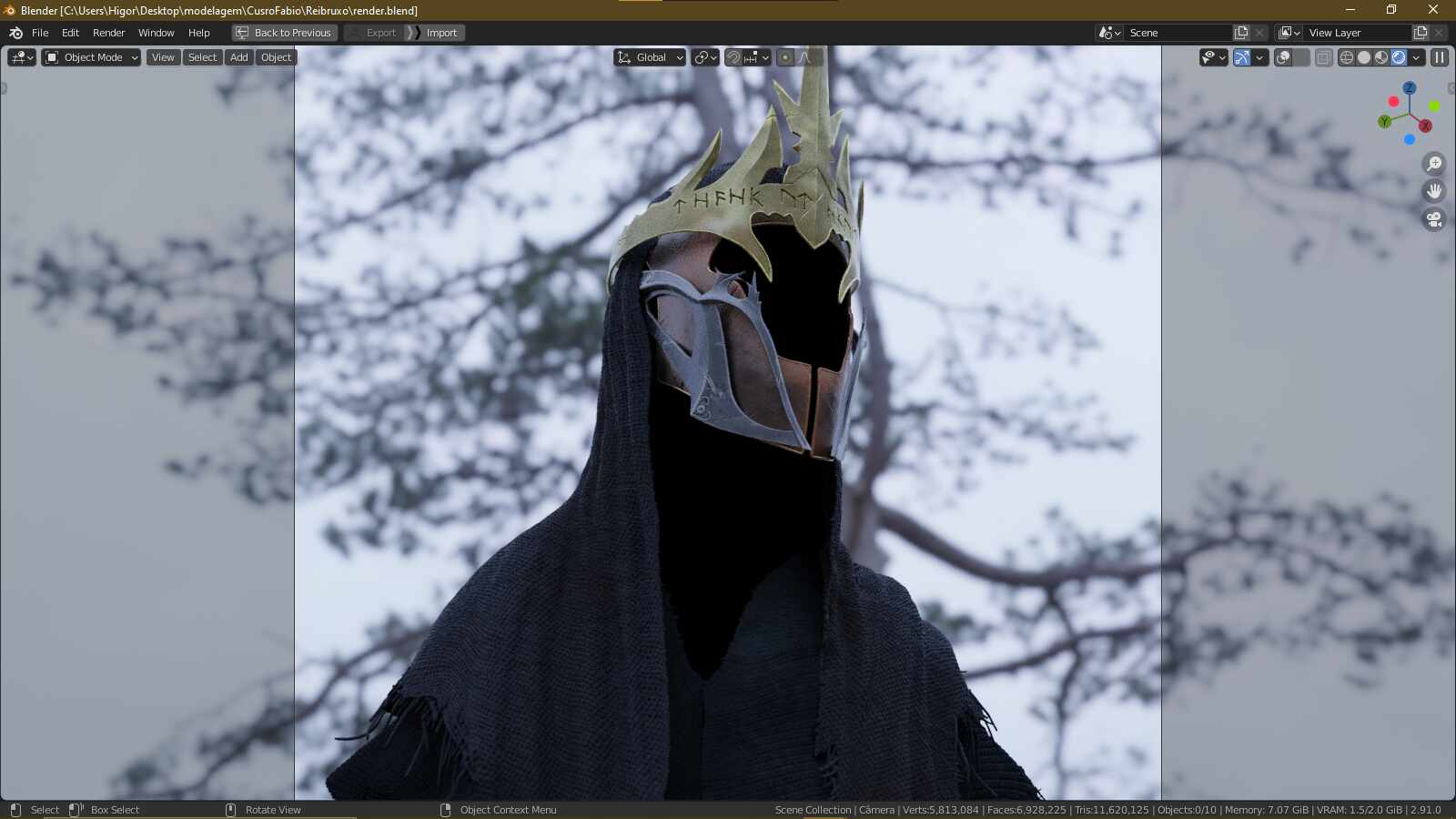Open the gizmo options dropdown arrow
The width and height of the screenshot is (1456, 819).
(x=1260, y=57)
